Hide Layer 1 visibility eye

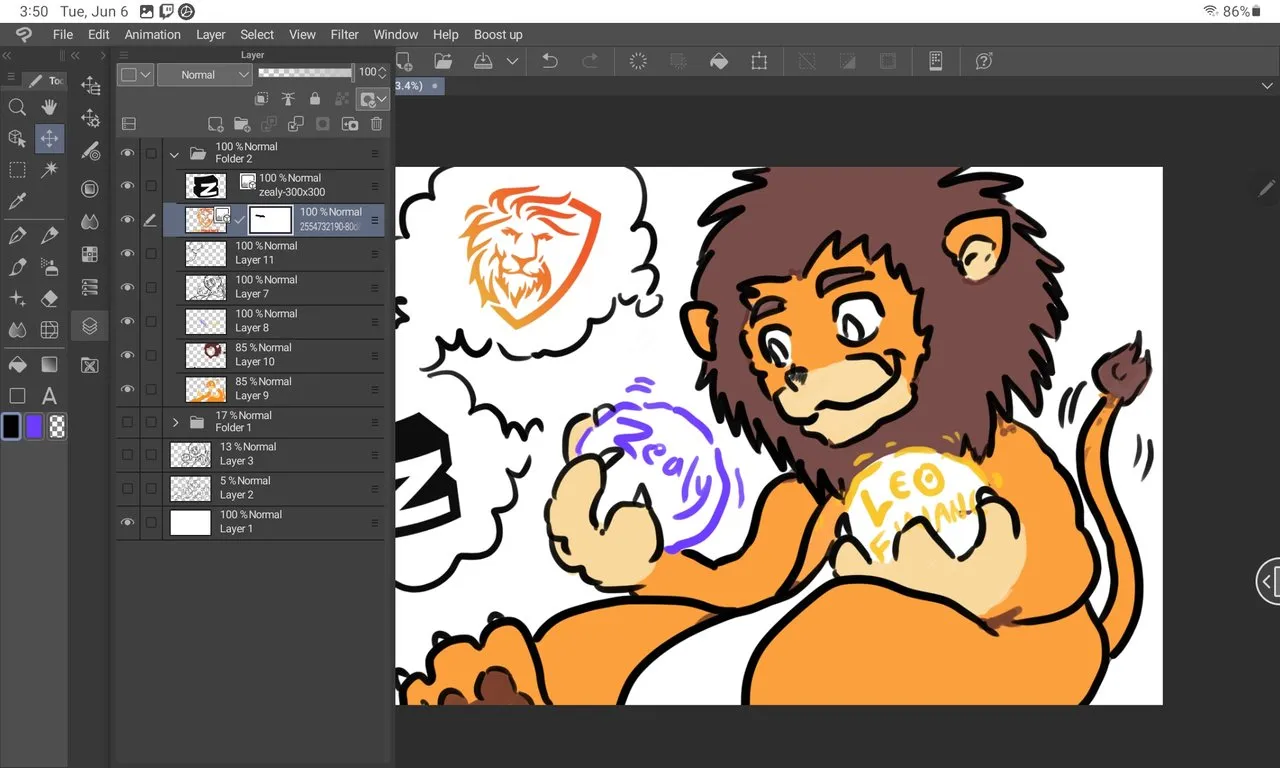[127, 522]
